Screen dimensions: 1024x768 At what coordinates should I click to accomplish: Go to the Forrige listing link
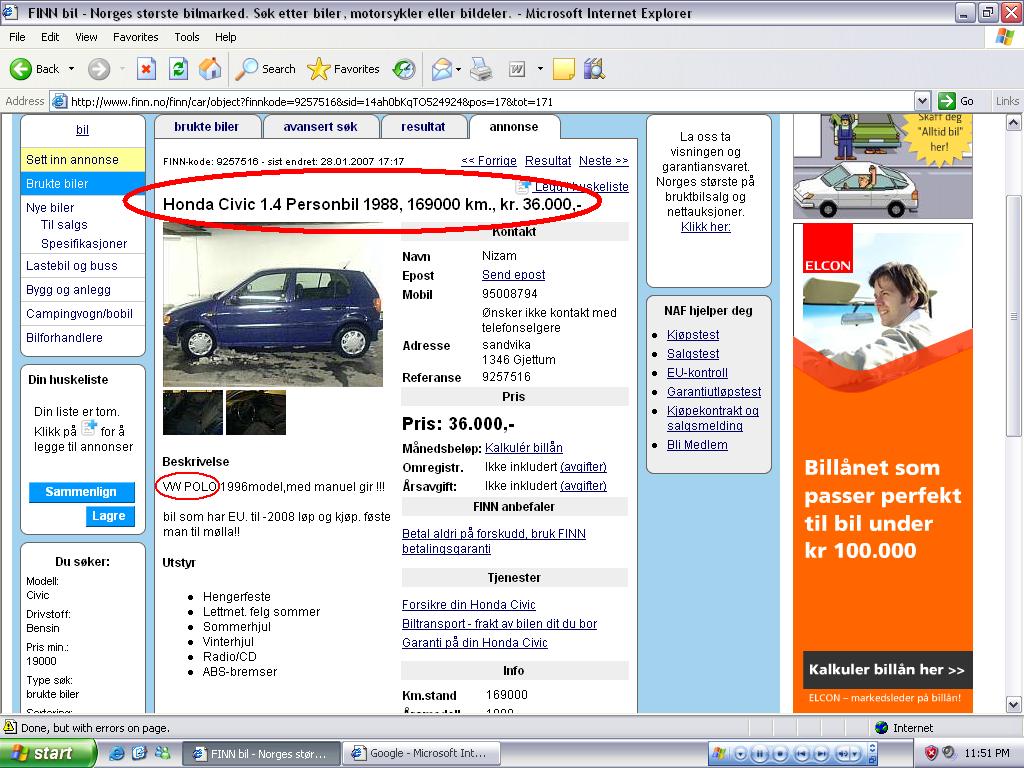coord(488,161)
